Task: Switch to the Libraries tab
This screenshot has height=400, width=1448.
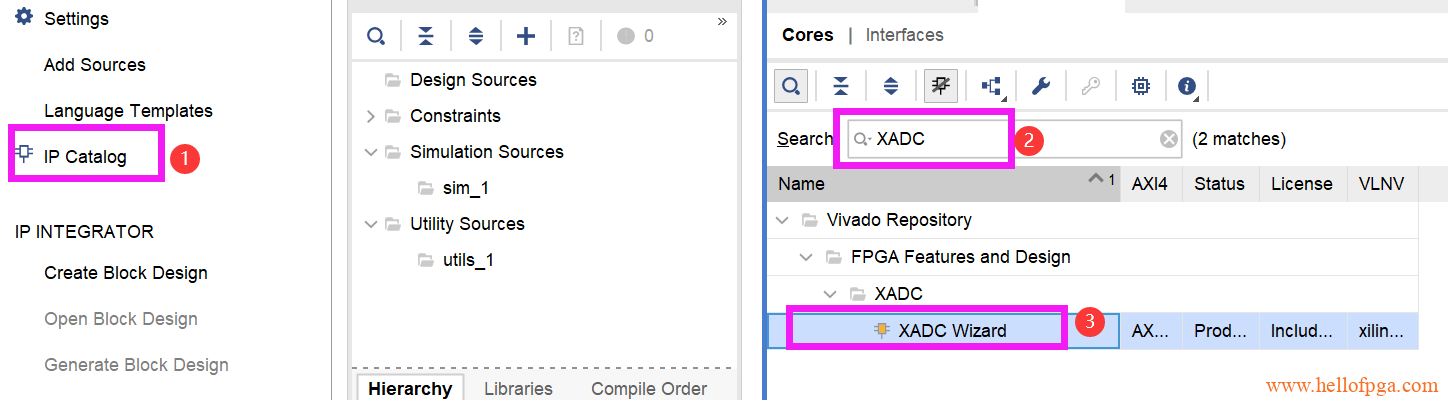Action: [x=517, y=389]
